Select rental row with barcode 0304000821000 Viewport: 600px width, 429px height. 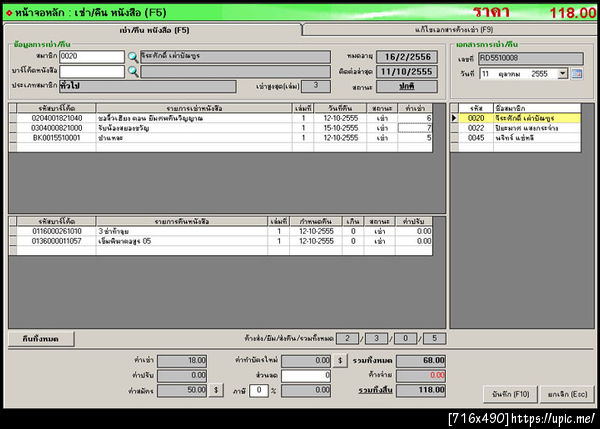(x=220, y=128)
